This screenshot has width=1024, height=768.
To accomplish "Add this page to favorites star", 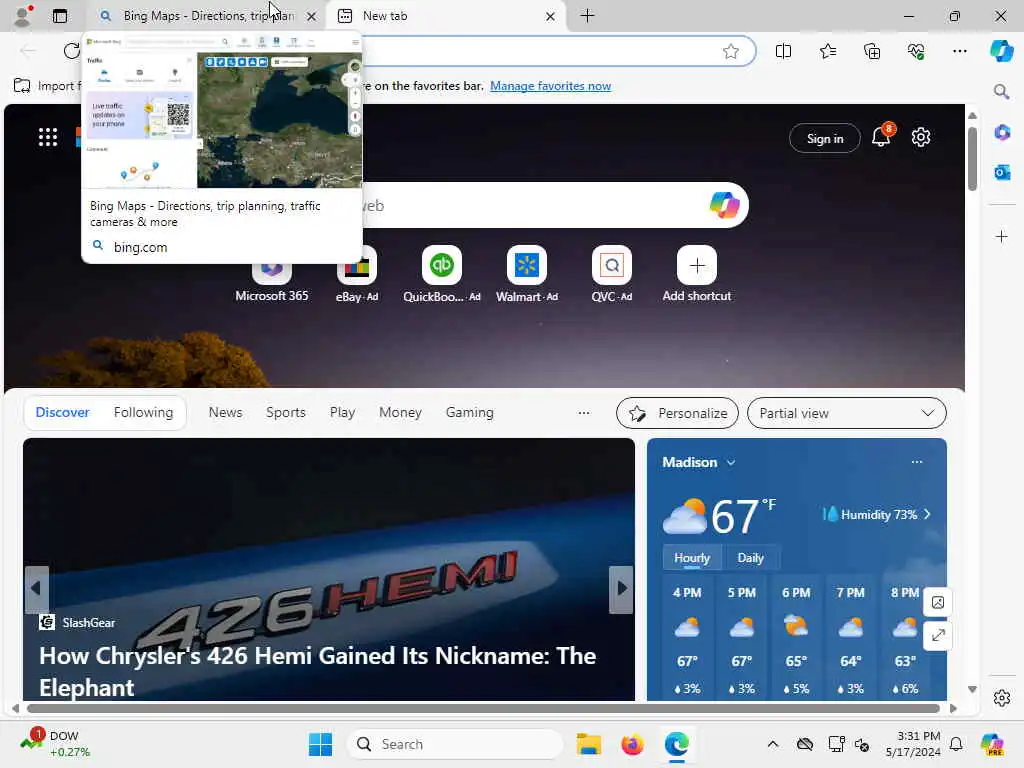I will coord(731,52).
